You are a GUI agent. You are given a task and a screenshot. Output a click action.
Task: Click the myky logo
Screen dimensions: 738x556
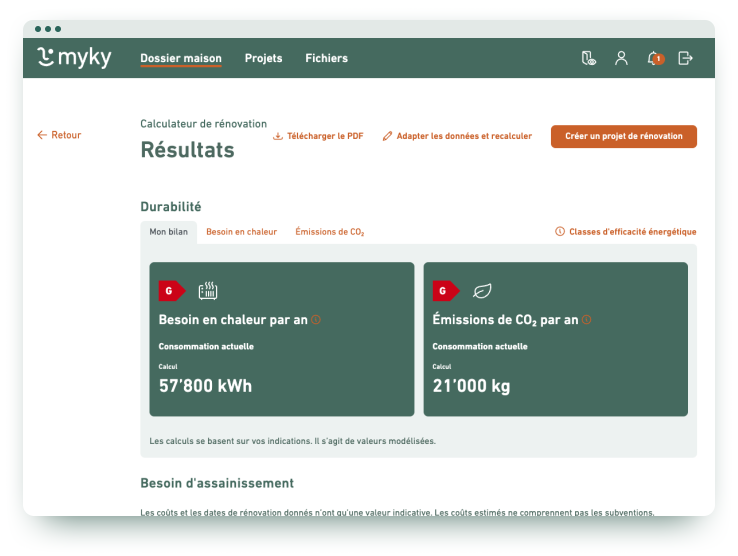tap(74, 57)
